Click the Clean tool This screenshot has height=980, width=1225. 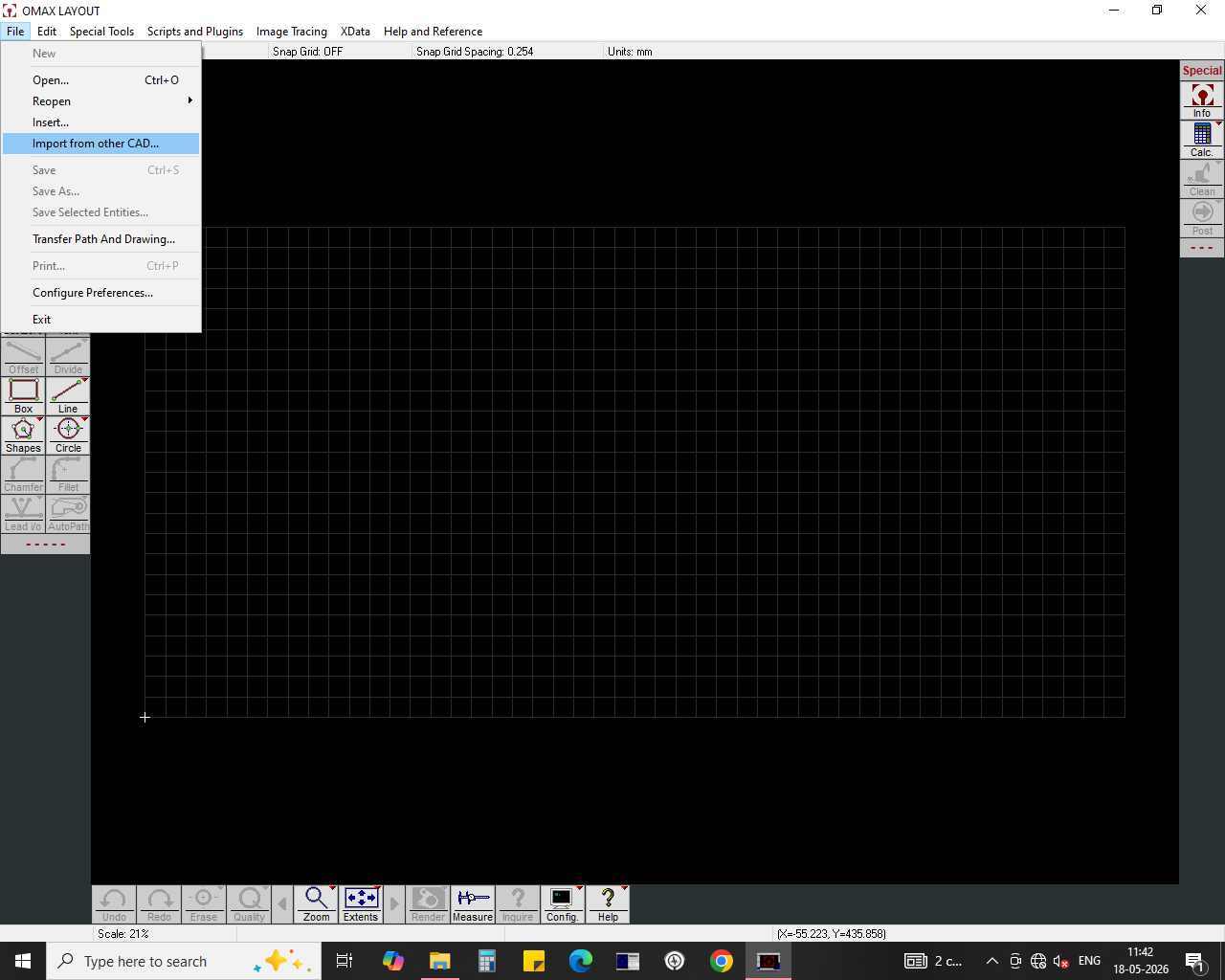pyautogui.click(x=1202, y=179)
